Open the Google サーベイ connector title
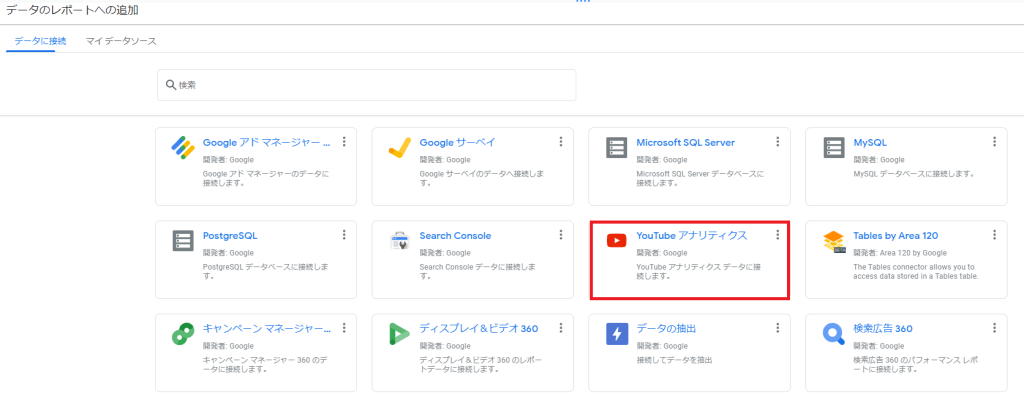Viewport: 1024px width, 397px height. click(457, 142)
